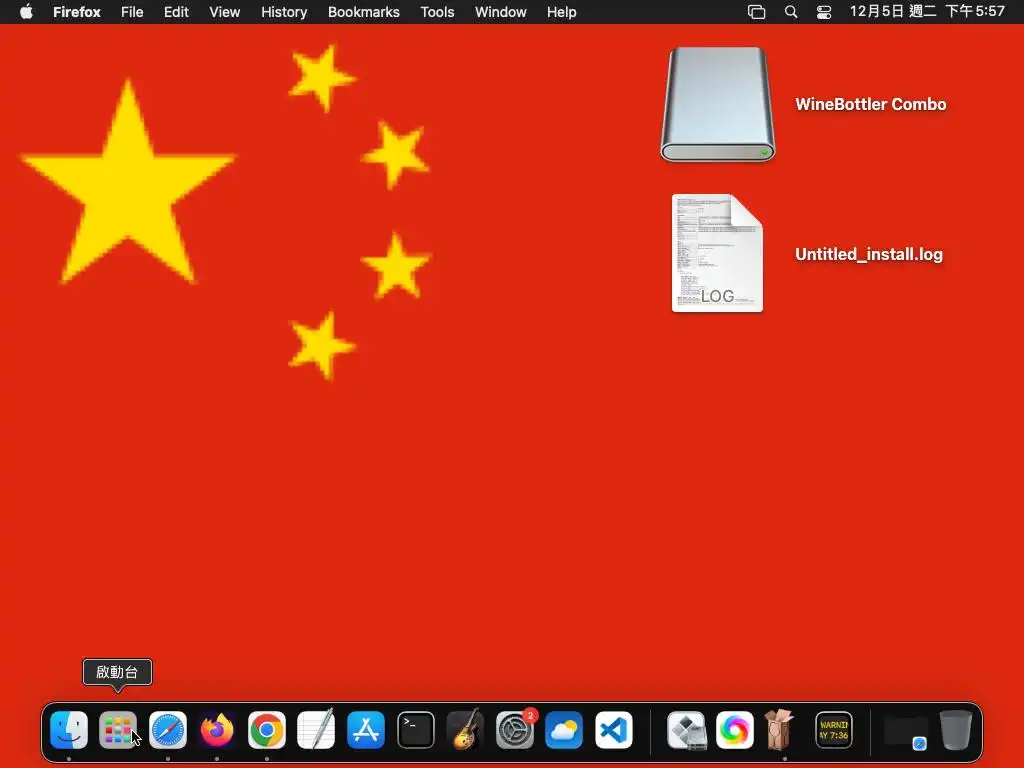Image resolution: width=1024 pixels, height=768 pixels.
Task: Open System Preferences with badge in Dock
Action: point(515,729)
